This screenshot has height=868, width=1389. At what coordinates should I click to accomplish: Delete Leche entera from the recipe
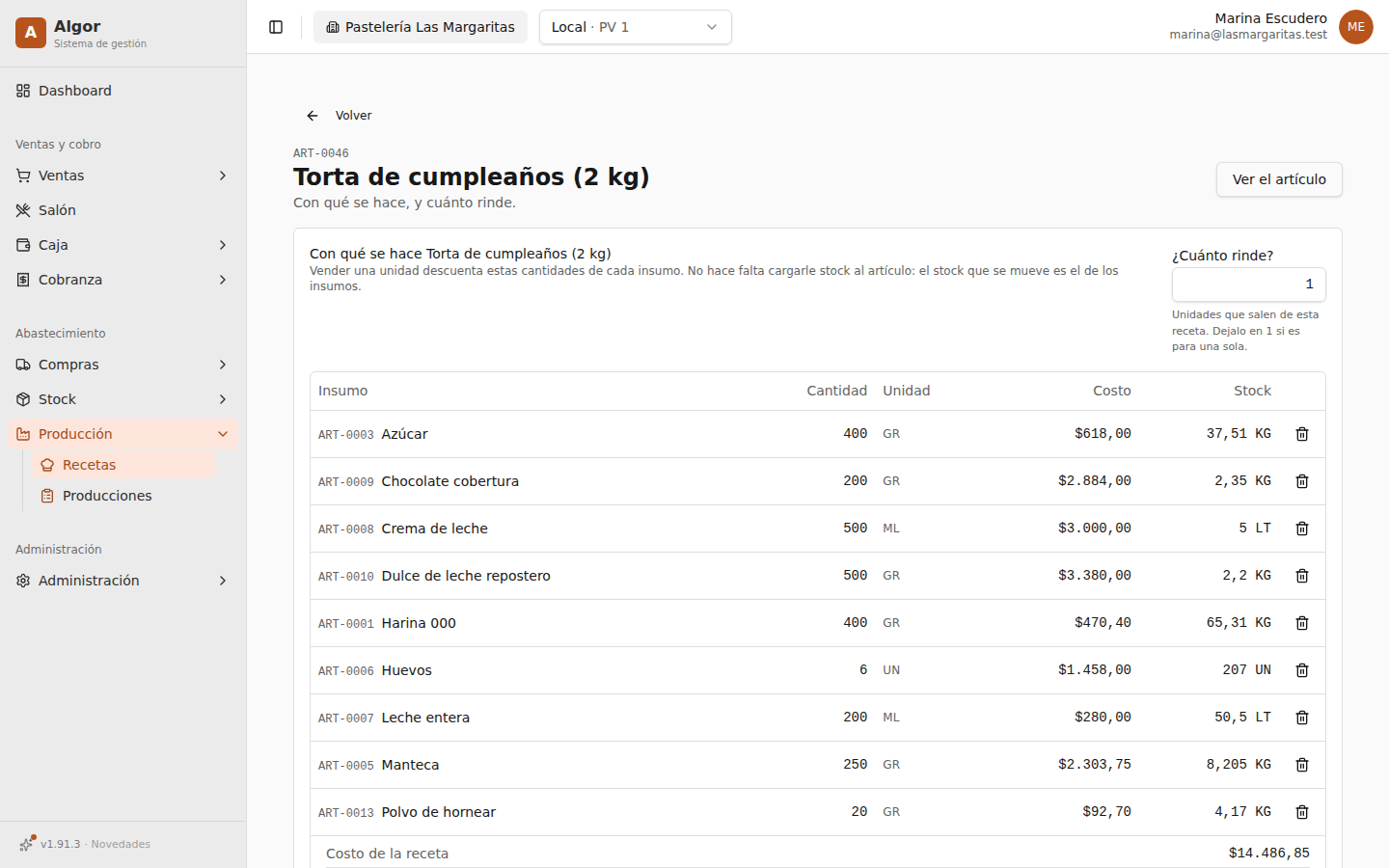point(1301,718)
